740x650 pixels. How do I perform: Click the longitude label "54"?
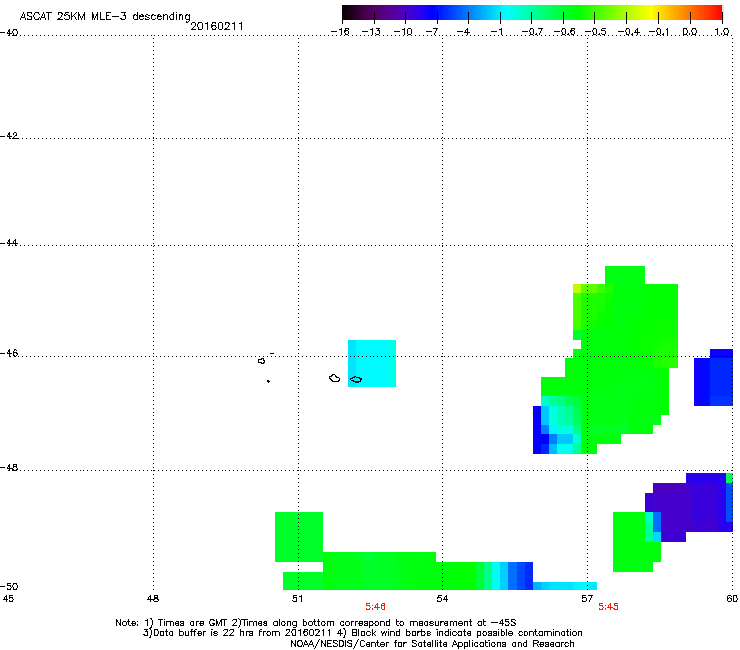tap(442, 599)
